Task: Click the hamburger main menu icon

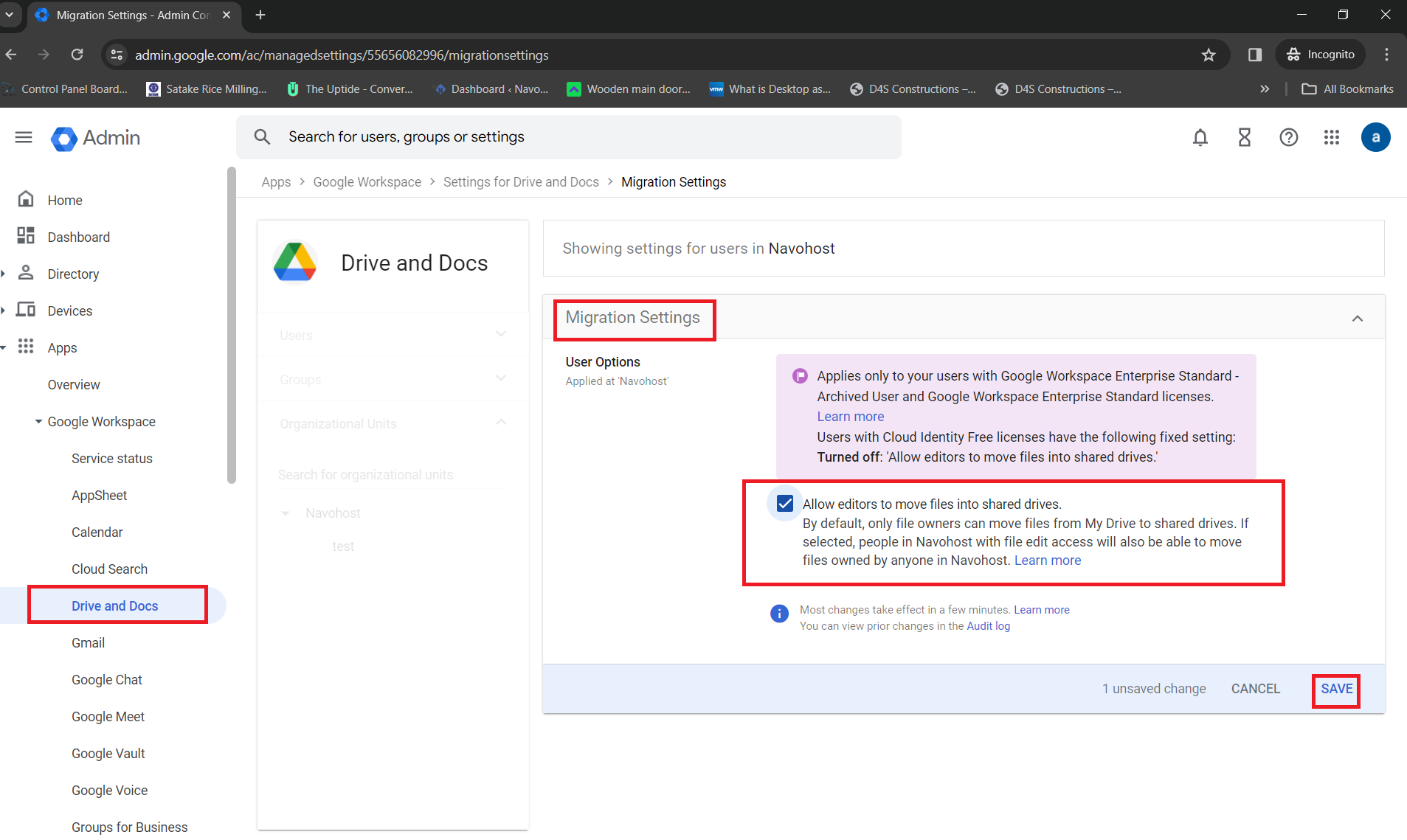Action: (24, 137)
